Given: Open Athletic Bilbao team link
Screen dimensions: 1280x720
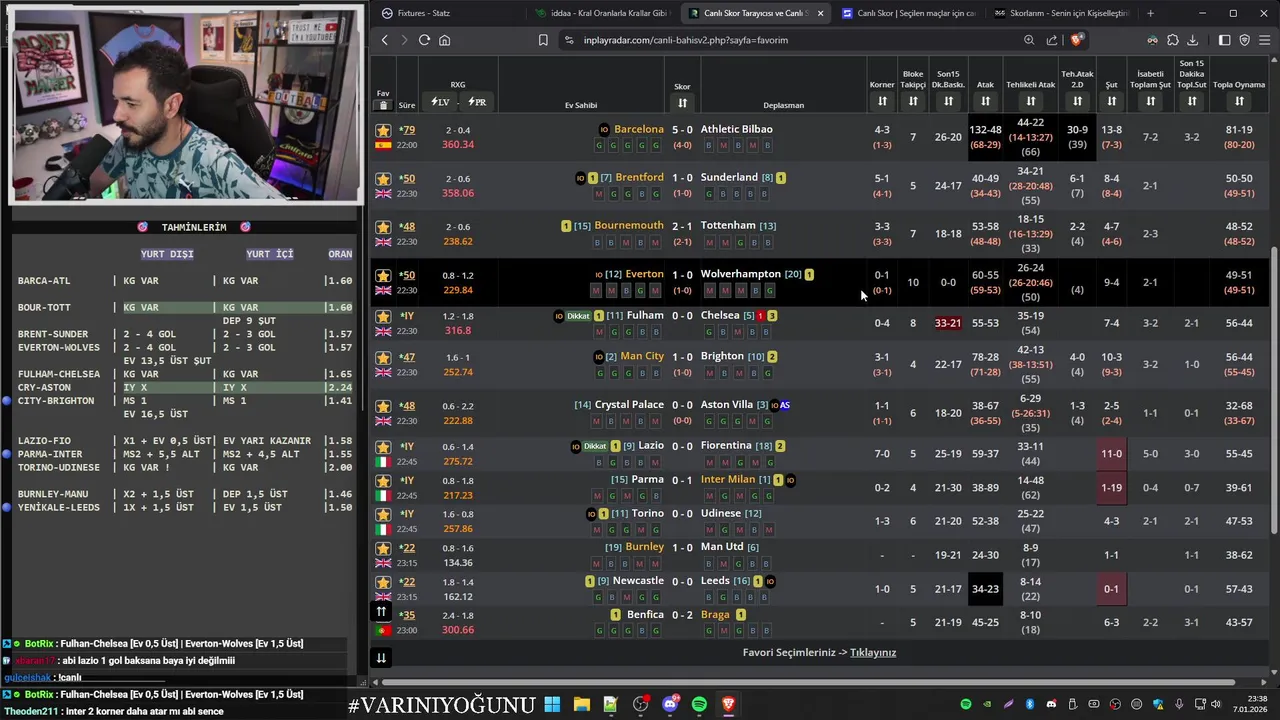Looking at the screenshot, I should tap(736, 129).
